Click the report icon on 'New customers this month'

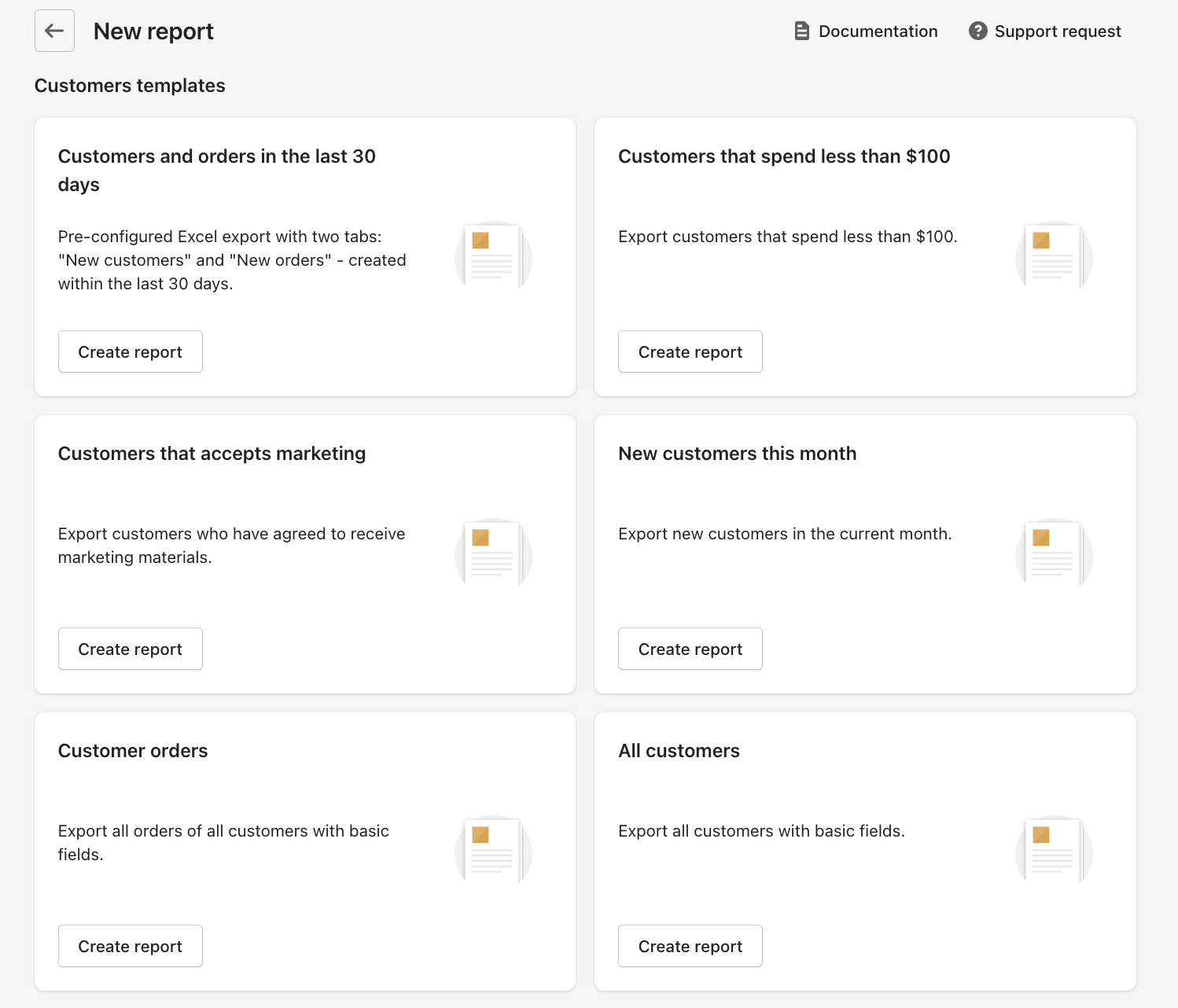coord(1053,553)
